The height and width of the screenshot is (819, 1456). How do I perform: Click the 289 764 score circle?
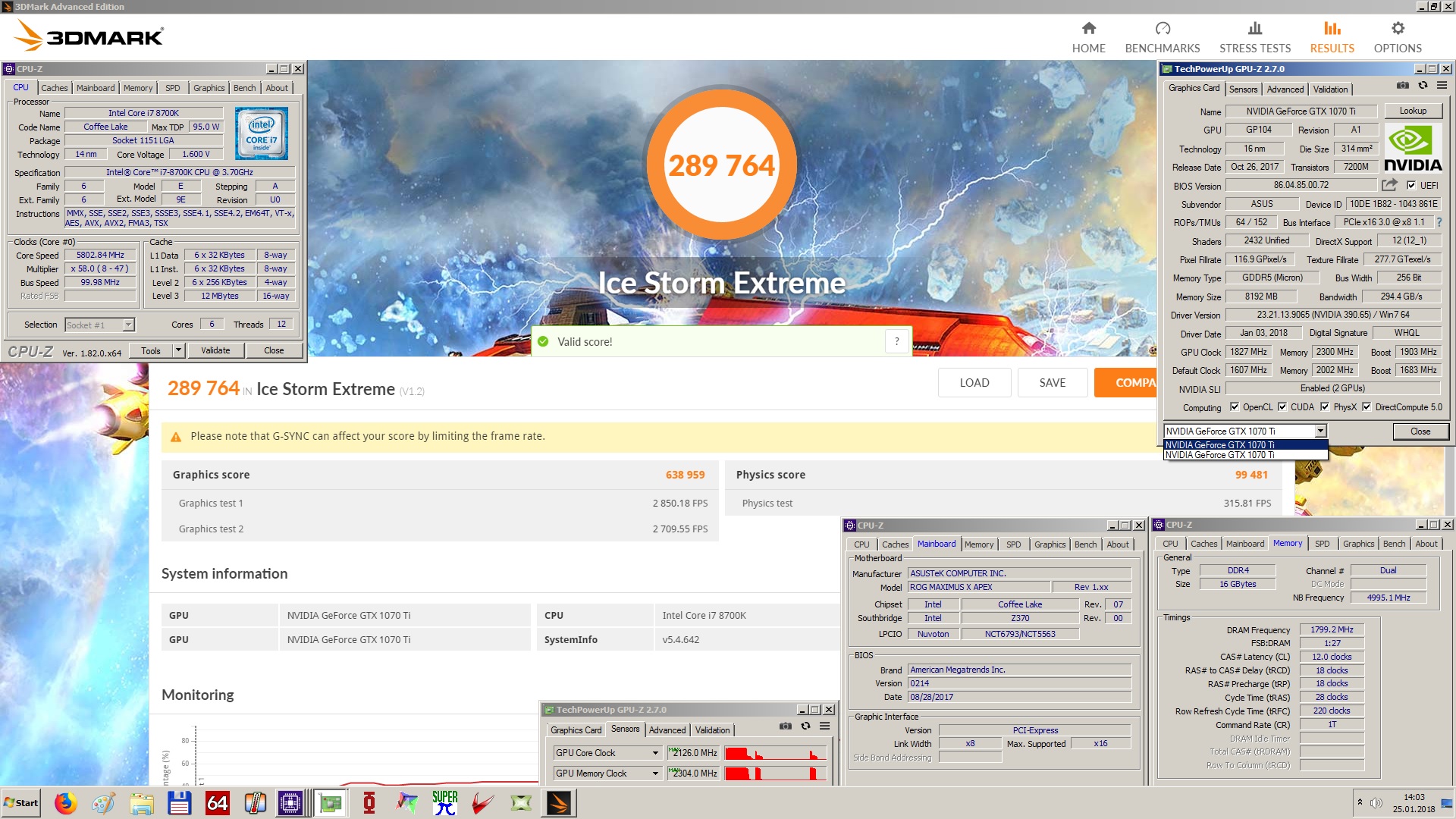[x=721, y=165]
